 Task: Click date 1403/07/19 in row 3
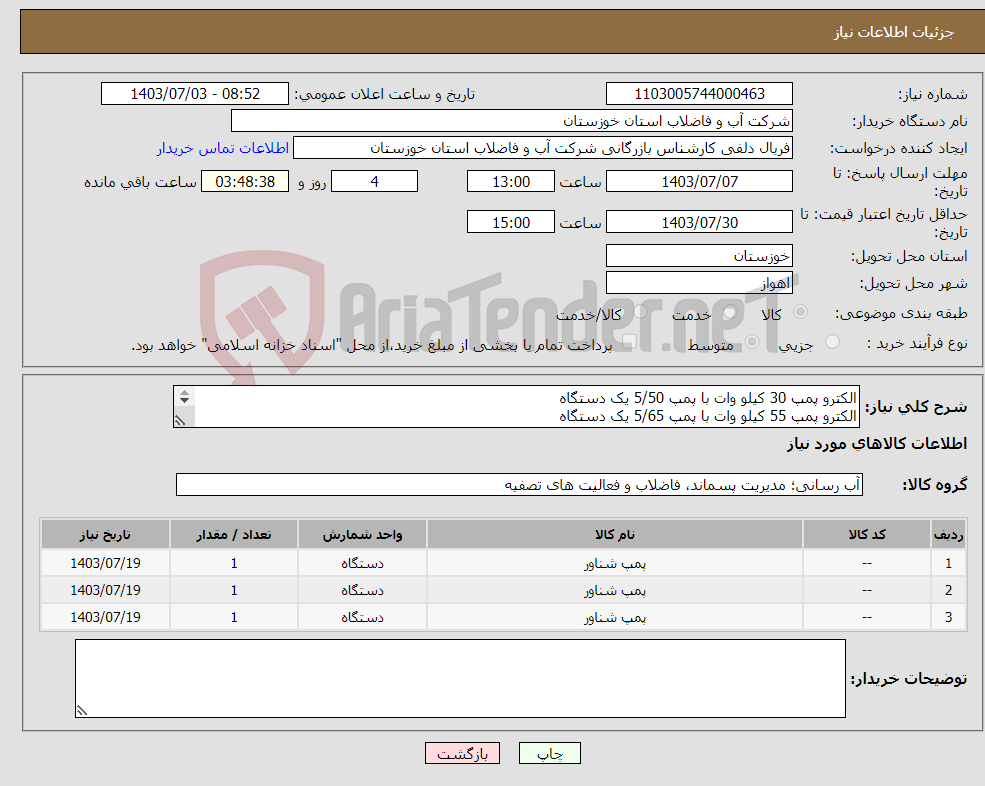[x=105, y=618]
